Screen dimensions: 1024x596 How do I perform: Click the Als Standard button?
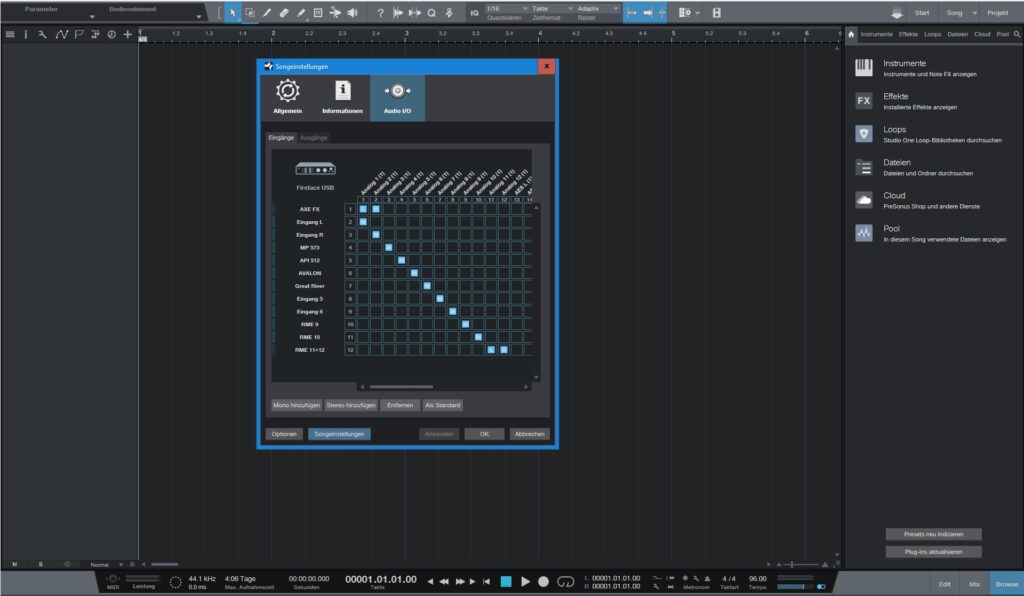click(x=442, y=405)
